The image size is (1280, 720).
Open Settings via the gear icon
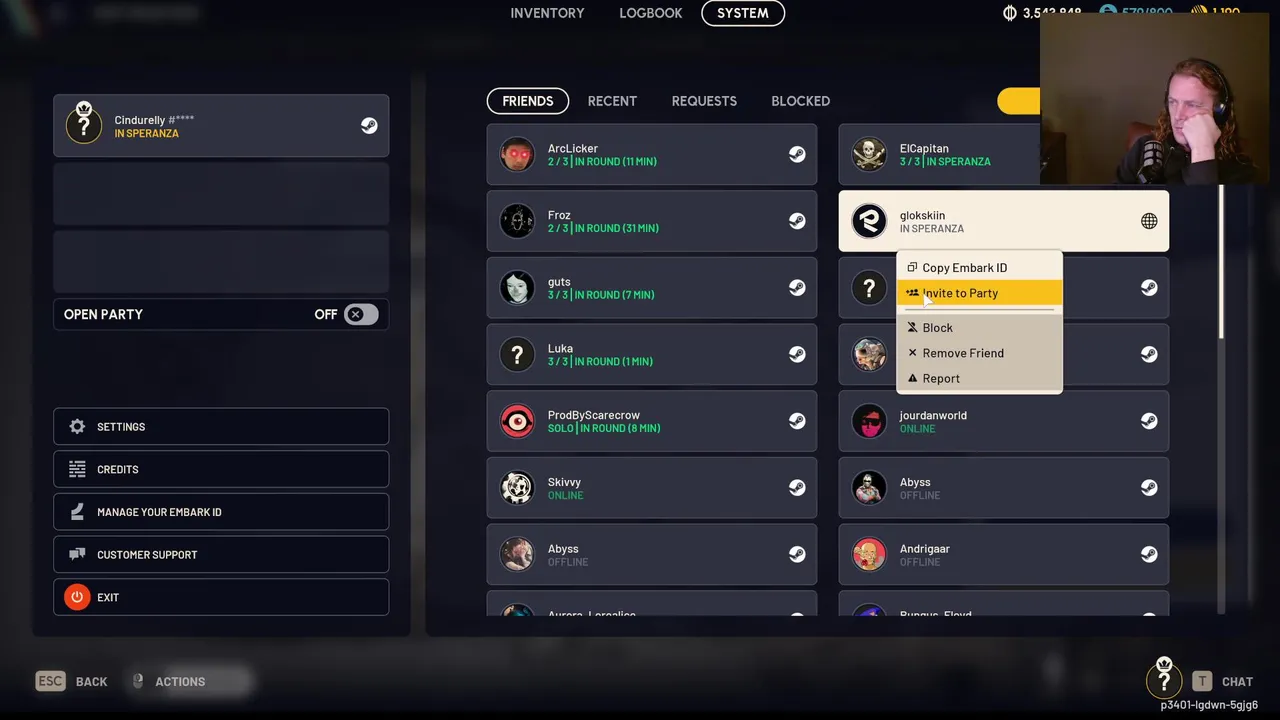[77, 427]
